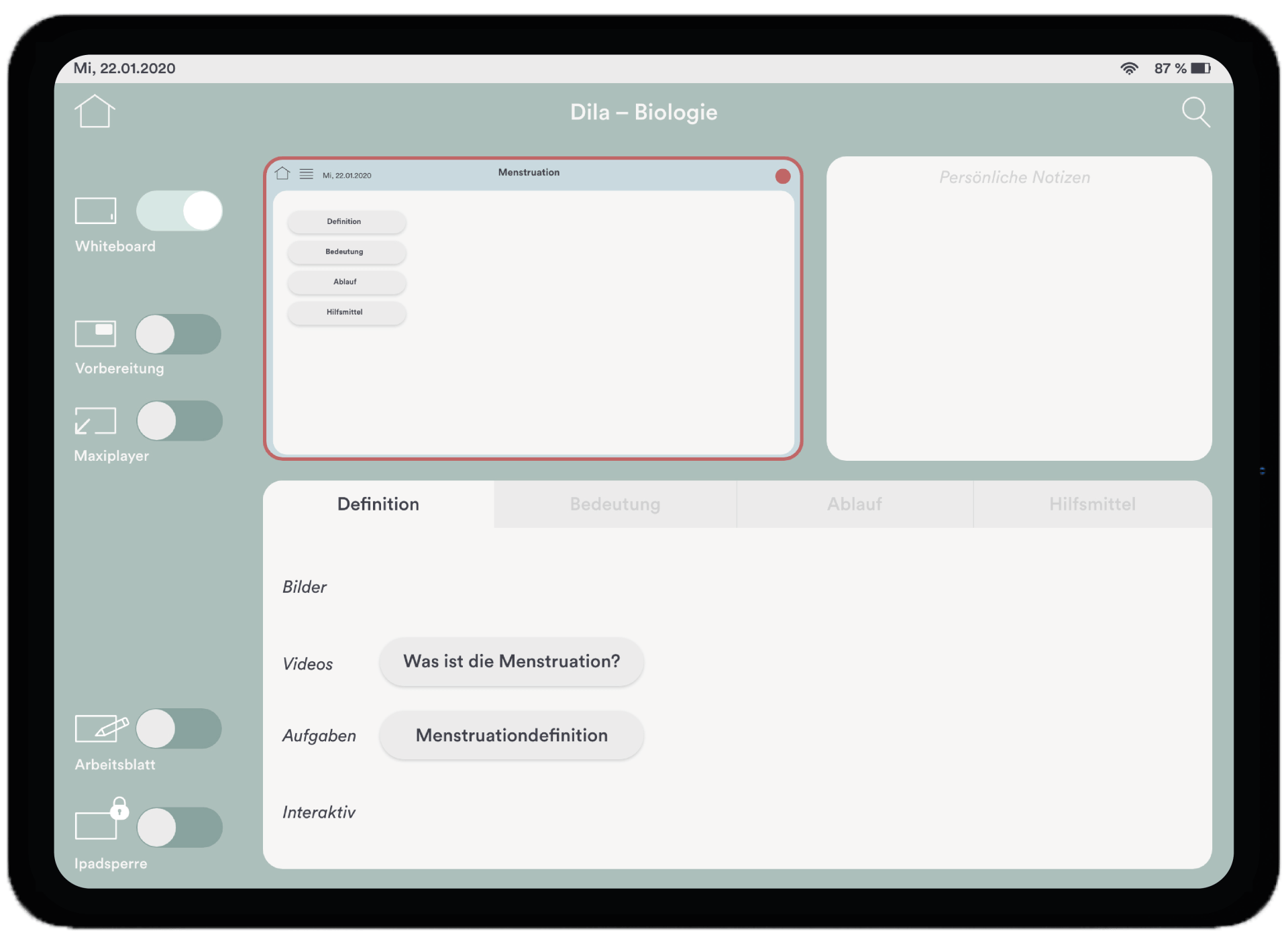The image size is (1288, 941).
Task: Open the Menstruationdefinition task
Action: coord(511,736)
